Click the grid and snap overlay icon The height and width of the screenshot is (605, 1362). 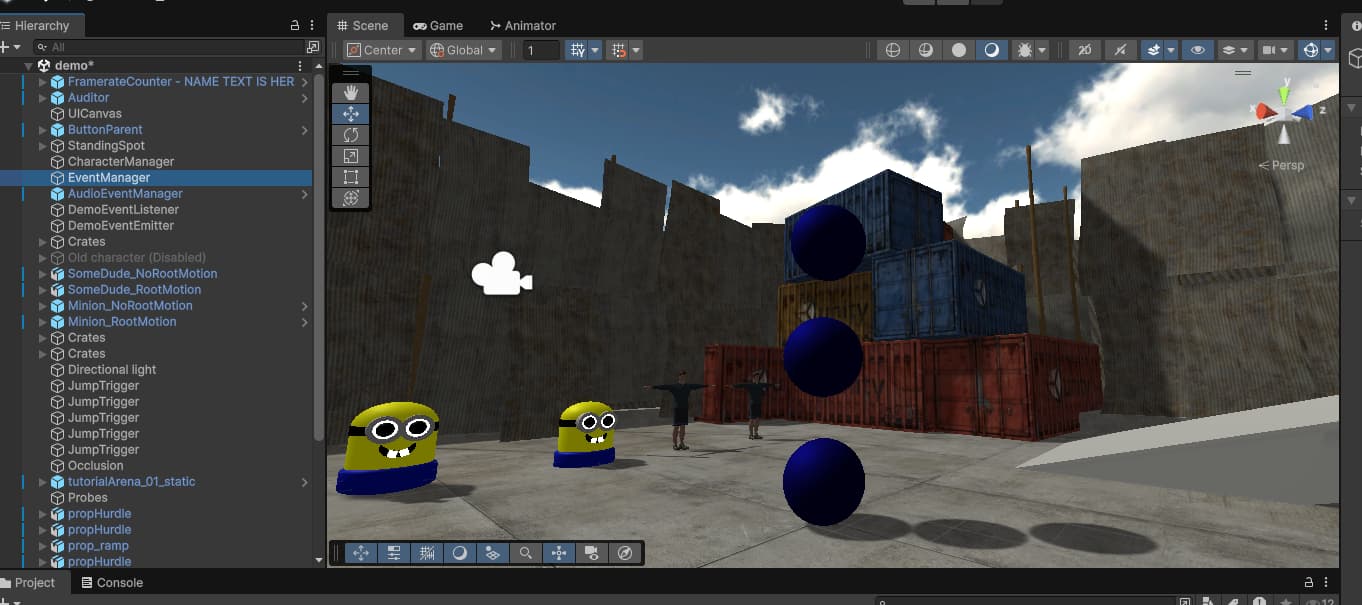tap(427, 553)
